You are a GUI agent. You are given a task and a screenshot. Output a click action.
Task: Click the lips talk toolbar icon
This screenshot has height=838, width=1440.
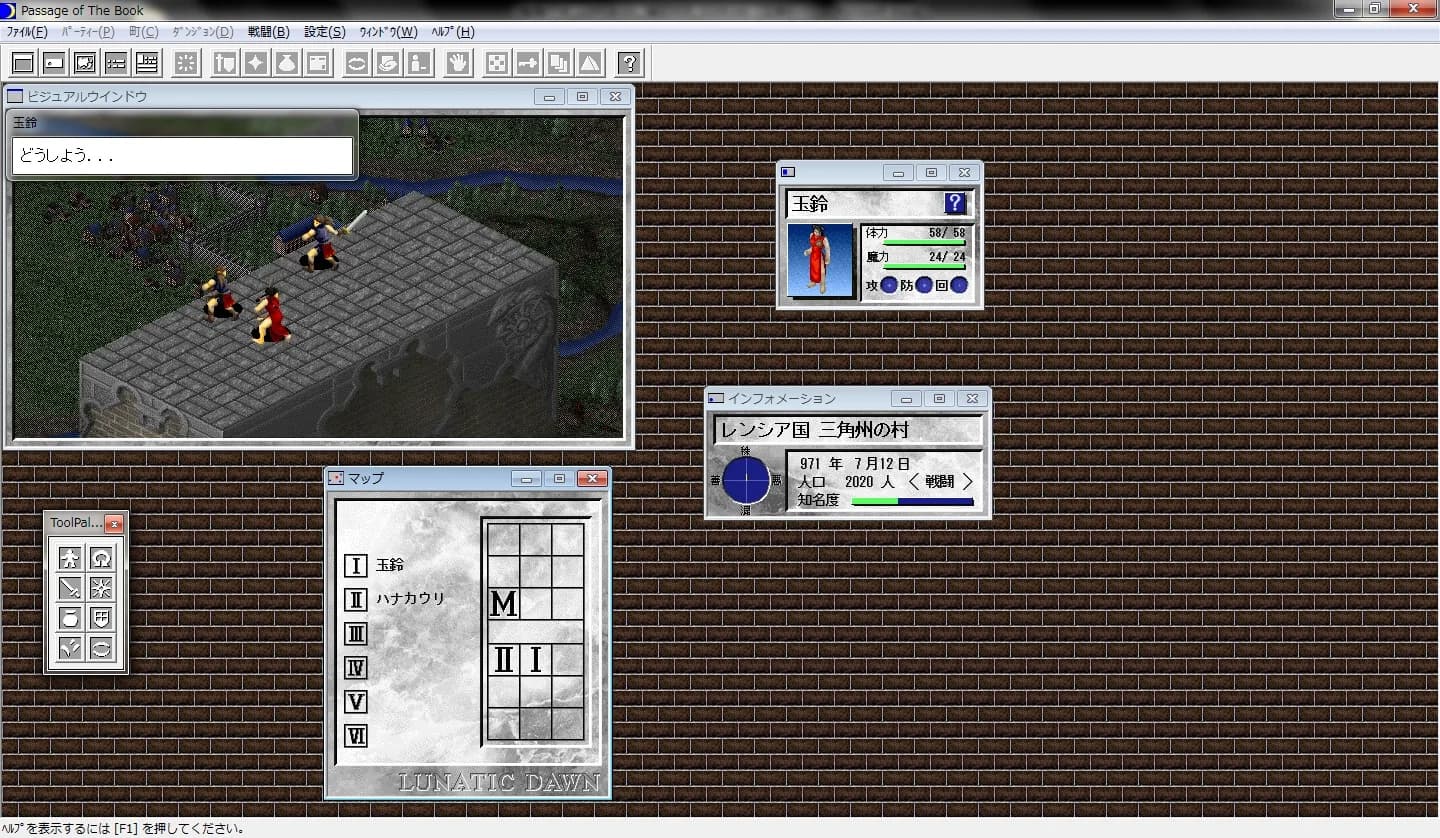click(x=357, y=63)
